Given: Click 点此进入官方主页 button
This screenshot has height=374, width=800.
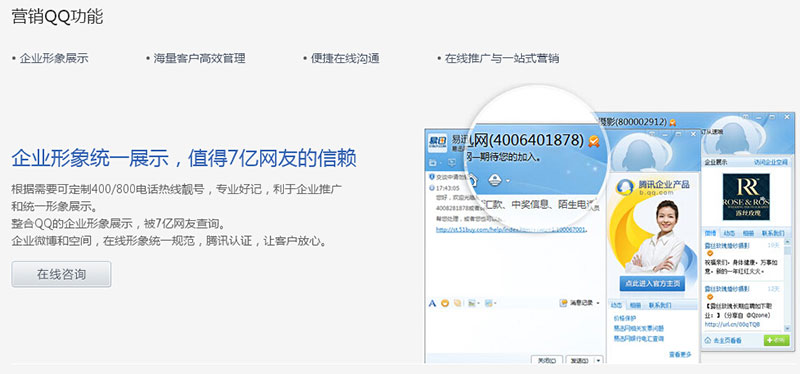Looking at the screenshot, I should coord(652,284).
